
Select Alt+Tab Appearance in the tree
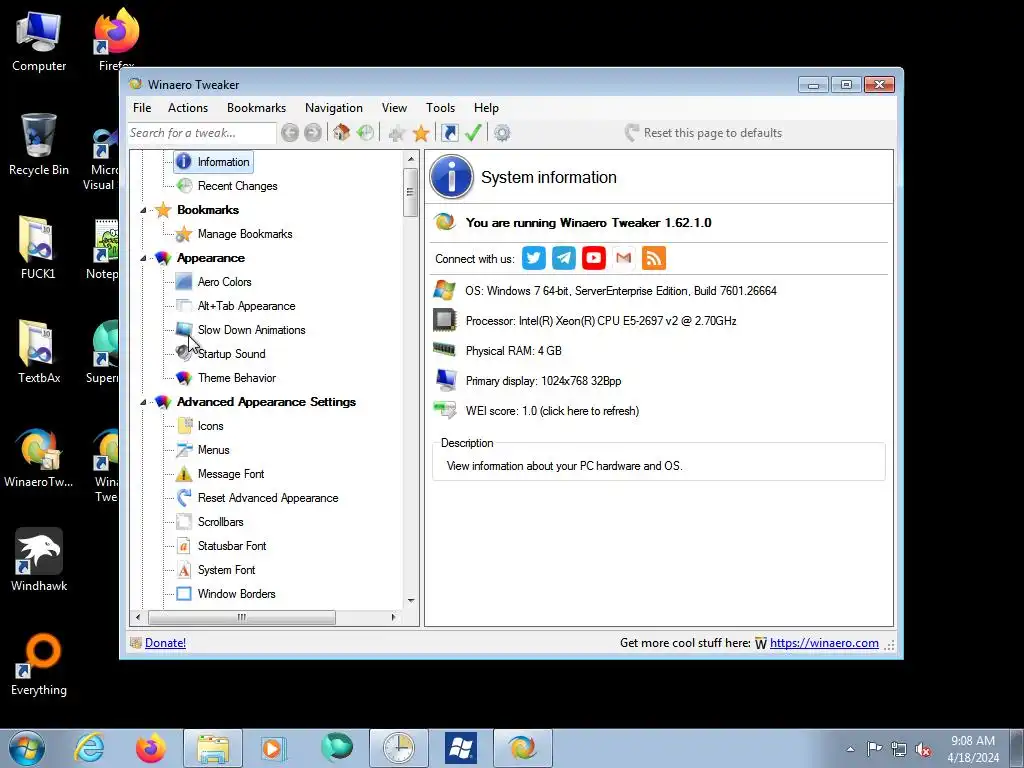pyautogui.click(x=246, y=306)
